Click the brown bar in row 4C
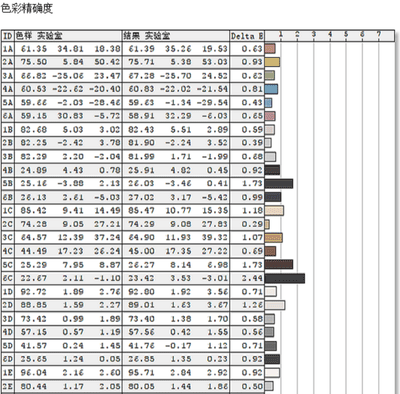The height and width of the screenshot is (394, 400). tap(270, 251)
